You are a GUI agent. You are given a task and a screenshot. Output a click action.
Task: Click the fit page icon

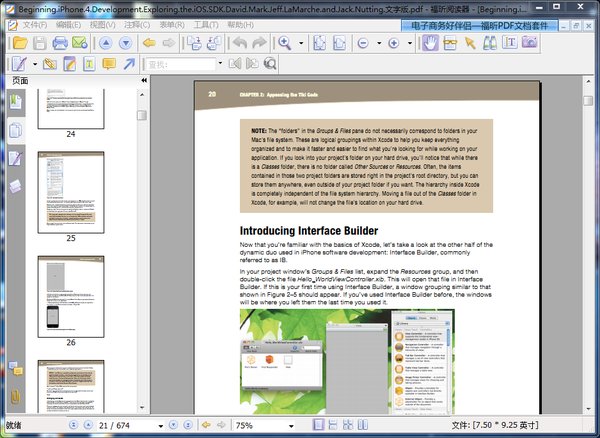320,43
